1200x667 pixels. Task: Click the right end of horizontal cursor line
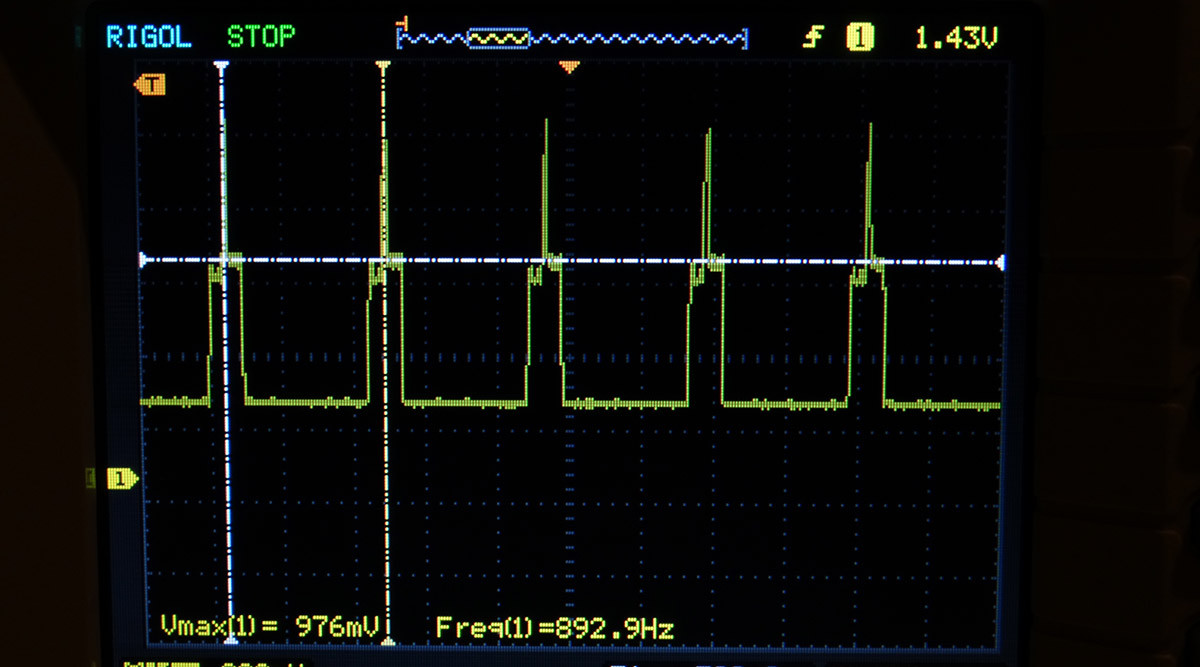tap(1000, 263)
